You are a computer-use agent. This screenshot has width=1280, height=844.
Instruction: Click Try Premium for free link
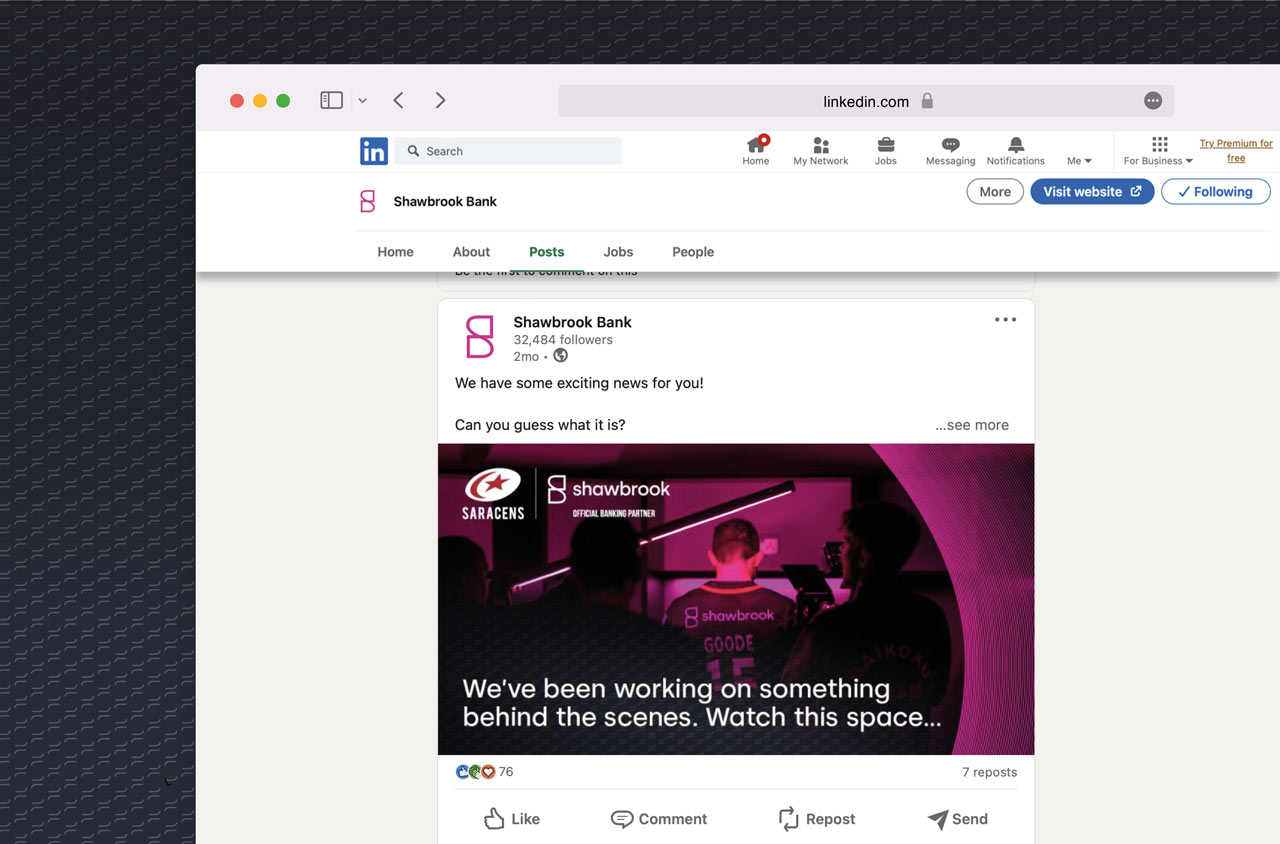[x=1236, y=151]
